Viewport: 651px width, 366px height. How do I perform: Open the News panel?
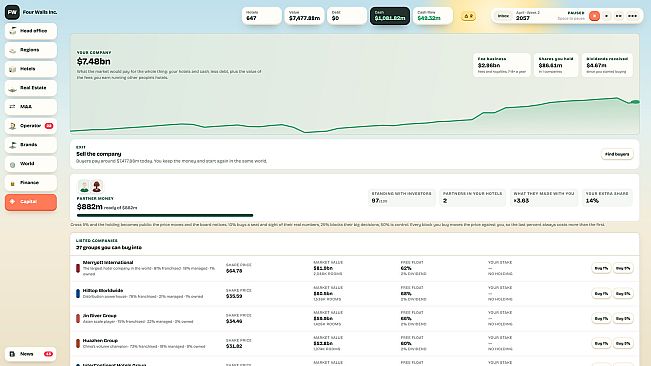click(31, 354)
